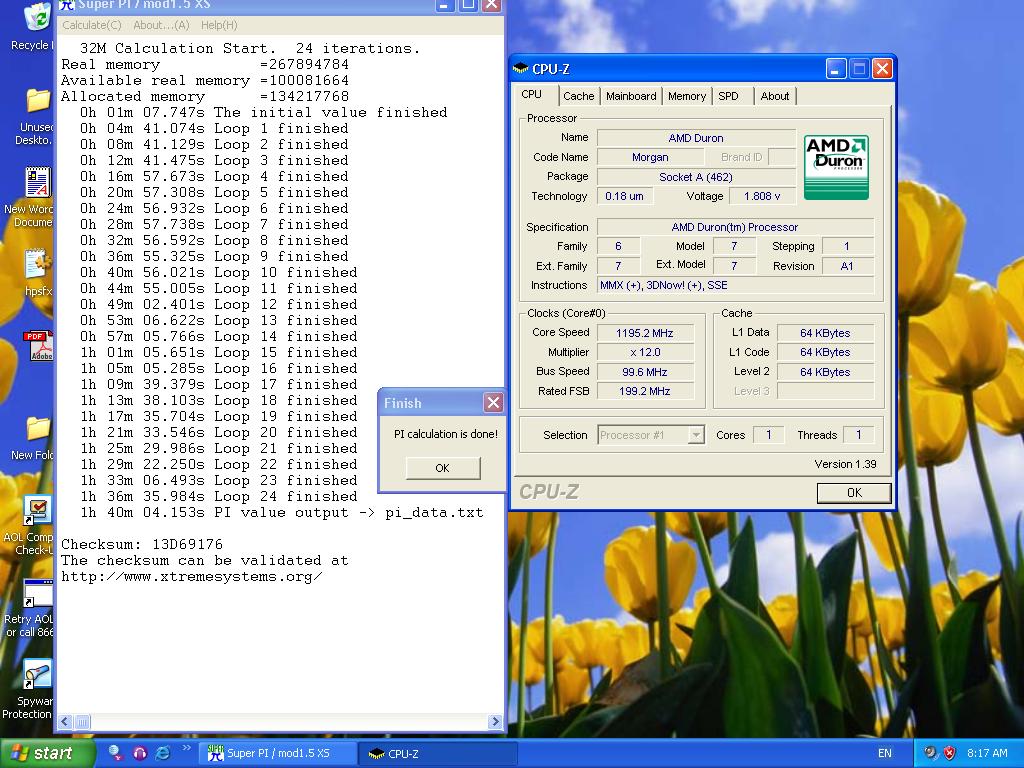Viewport: 1024px width, 768px height.
Task: Open the New Folder desktop icon
Action: [38, 428]
